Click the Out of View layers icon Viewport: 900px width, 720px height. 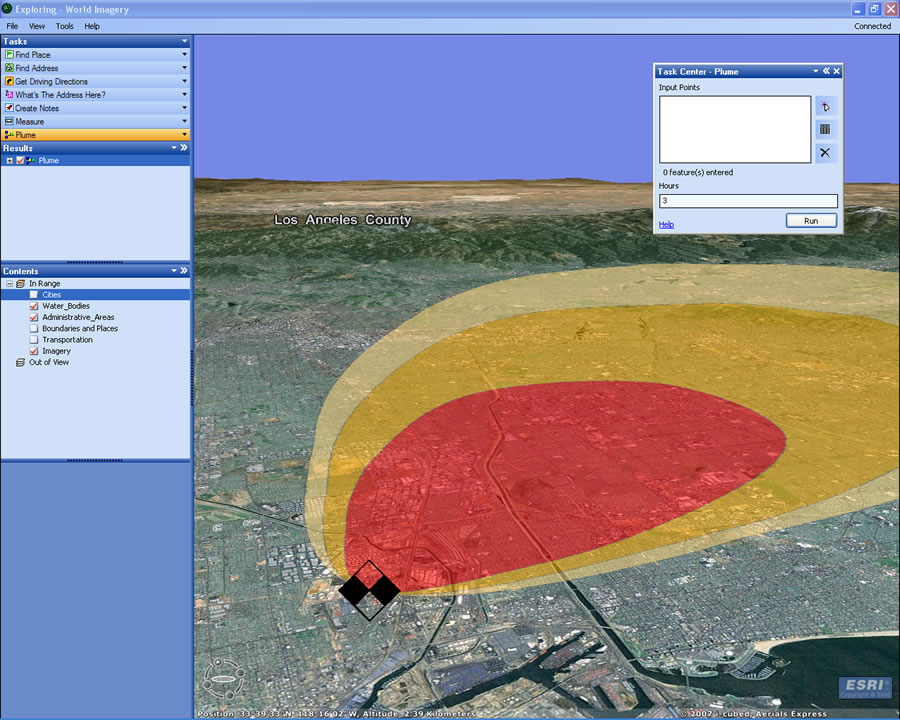tap(21, 362)
